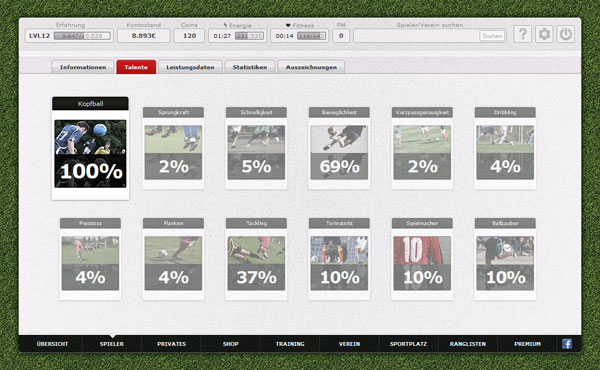Choose the Spielmacher number 10 talent
Screen dimensions: 600x370
pyautogui.click(x=422, y=259)
